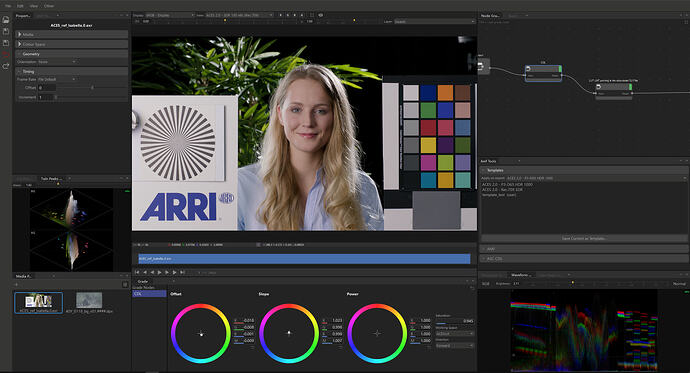Select CDL in Grade Nodes list
This screenshot has width=690, height=373.
(149, 293)
